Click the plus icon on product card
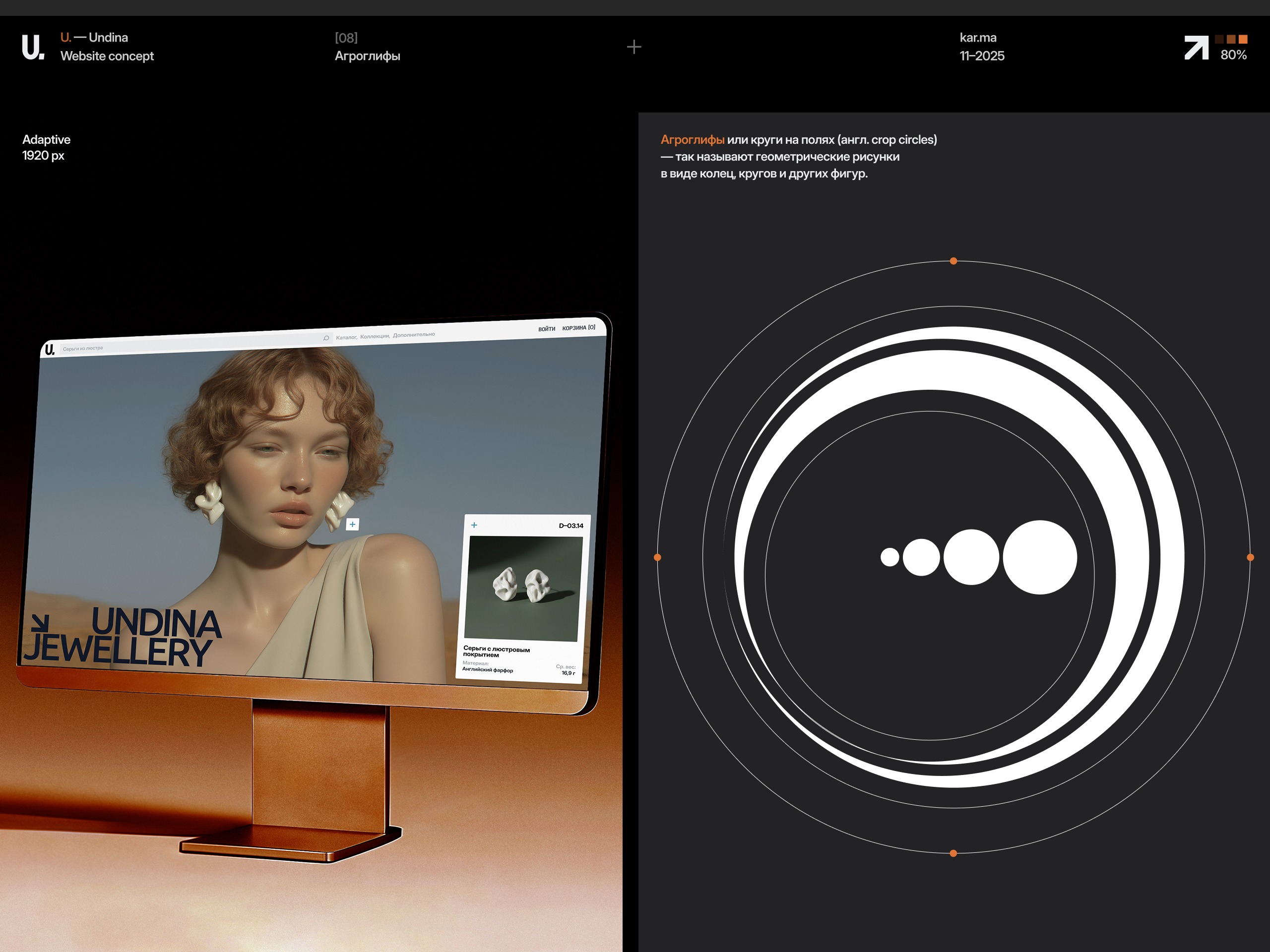 (474, 525)
